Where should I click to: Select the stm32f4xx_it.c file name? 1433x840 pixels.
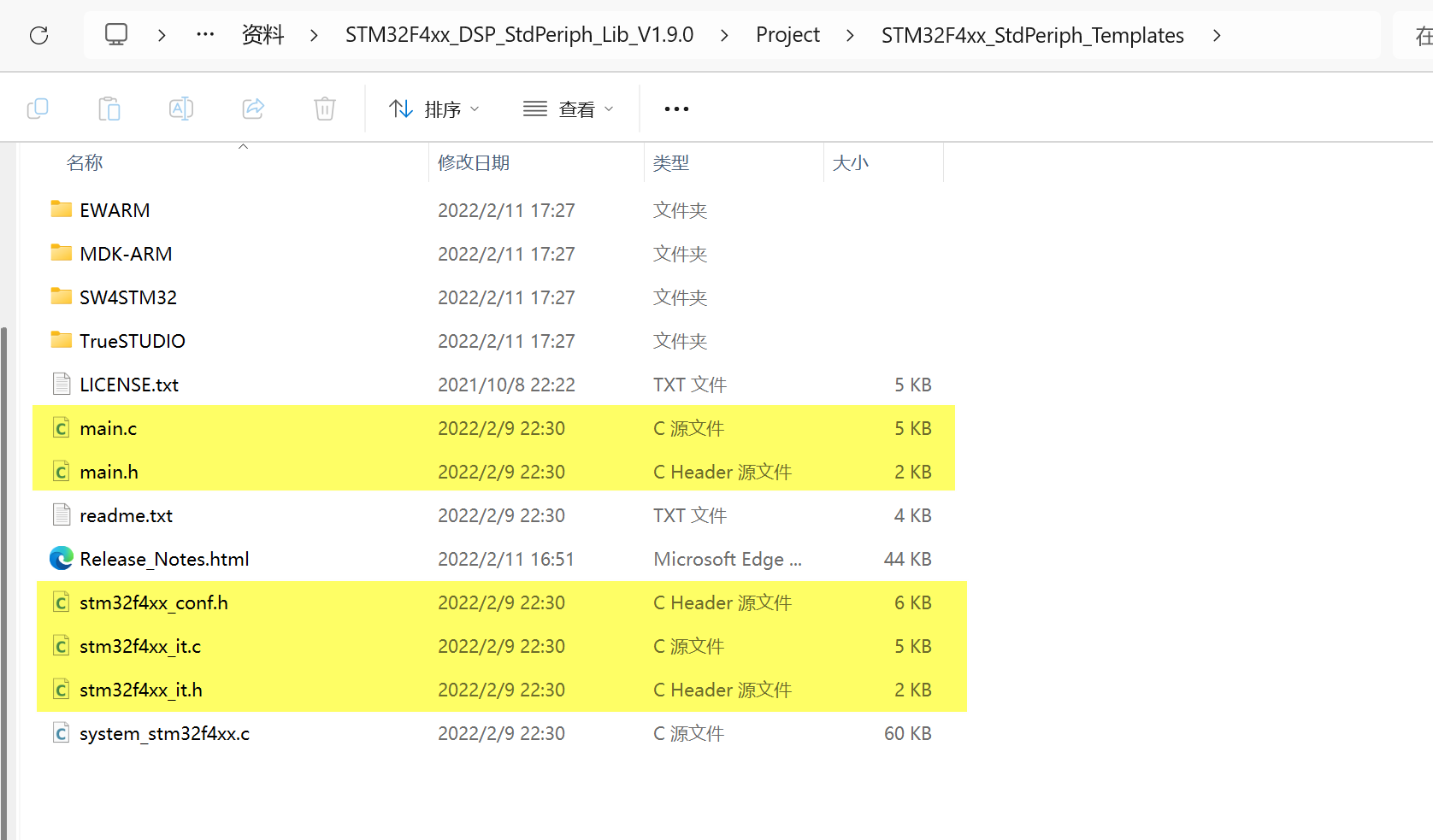point(140,646)
